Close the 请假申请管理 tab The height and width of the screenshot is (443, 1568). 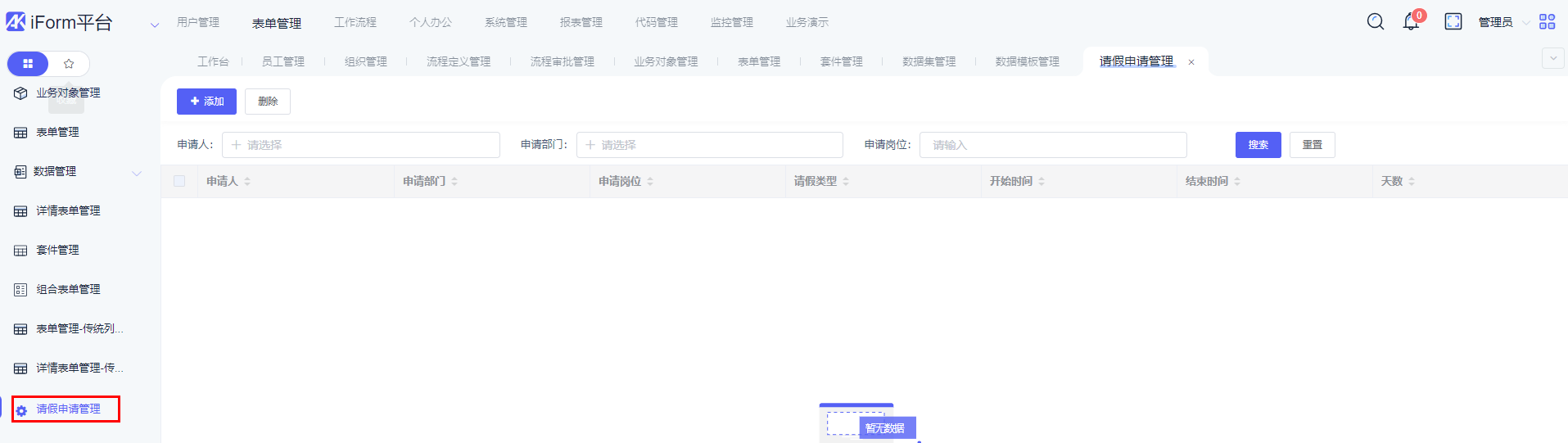click(1191, 62)
